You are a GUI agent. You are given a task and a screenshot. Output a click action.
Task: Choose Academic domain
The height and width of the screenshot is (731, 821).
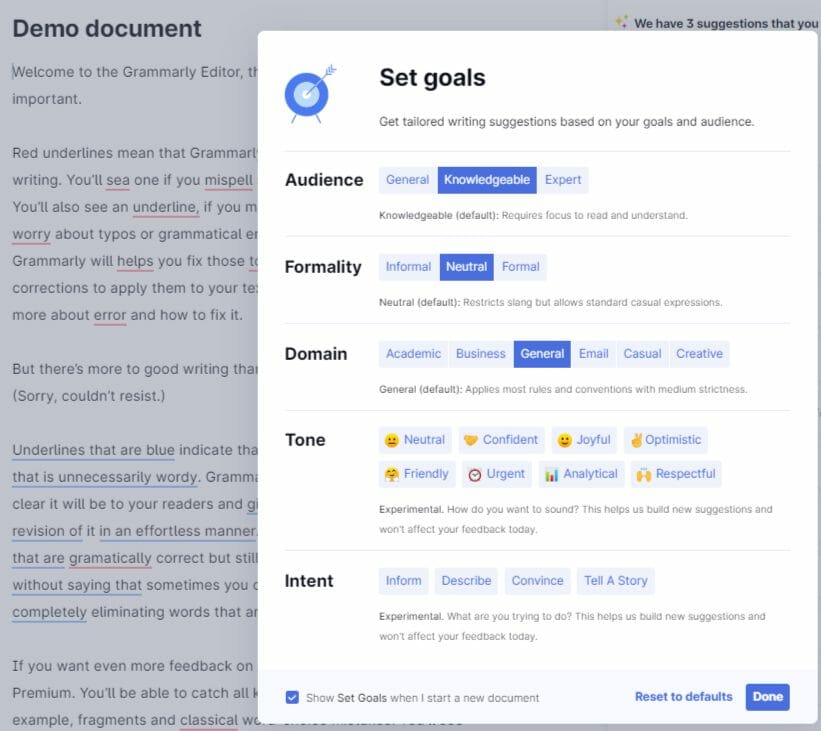coord(414,354)
